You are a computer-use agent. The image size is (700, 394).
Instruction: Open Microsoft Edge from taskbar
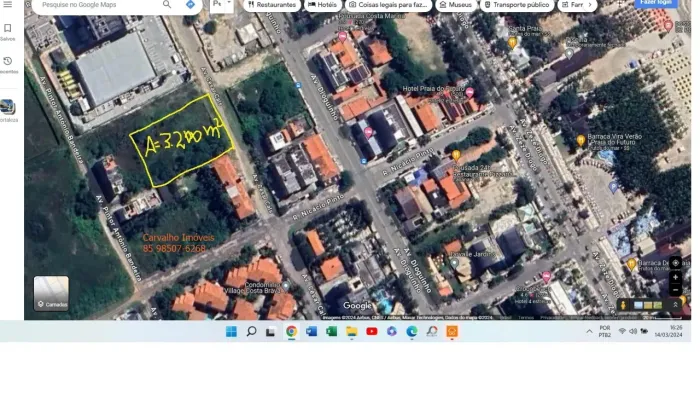point(412,332)
